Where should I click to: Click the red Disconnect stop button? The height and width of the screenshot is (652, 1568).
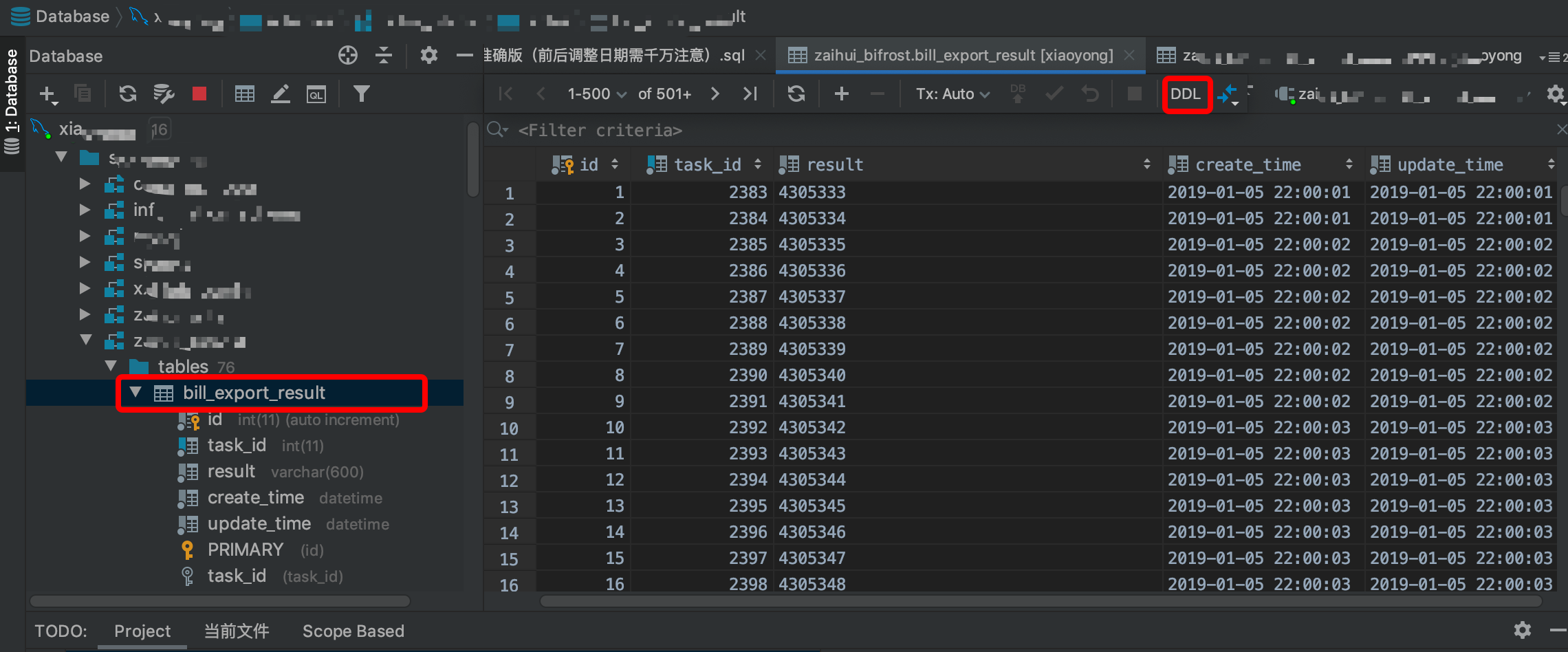pos(199,94)
